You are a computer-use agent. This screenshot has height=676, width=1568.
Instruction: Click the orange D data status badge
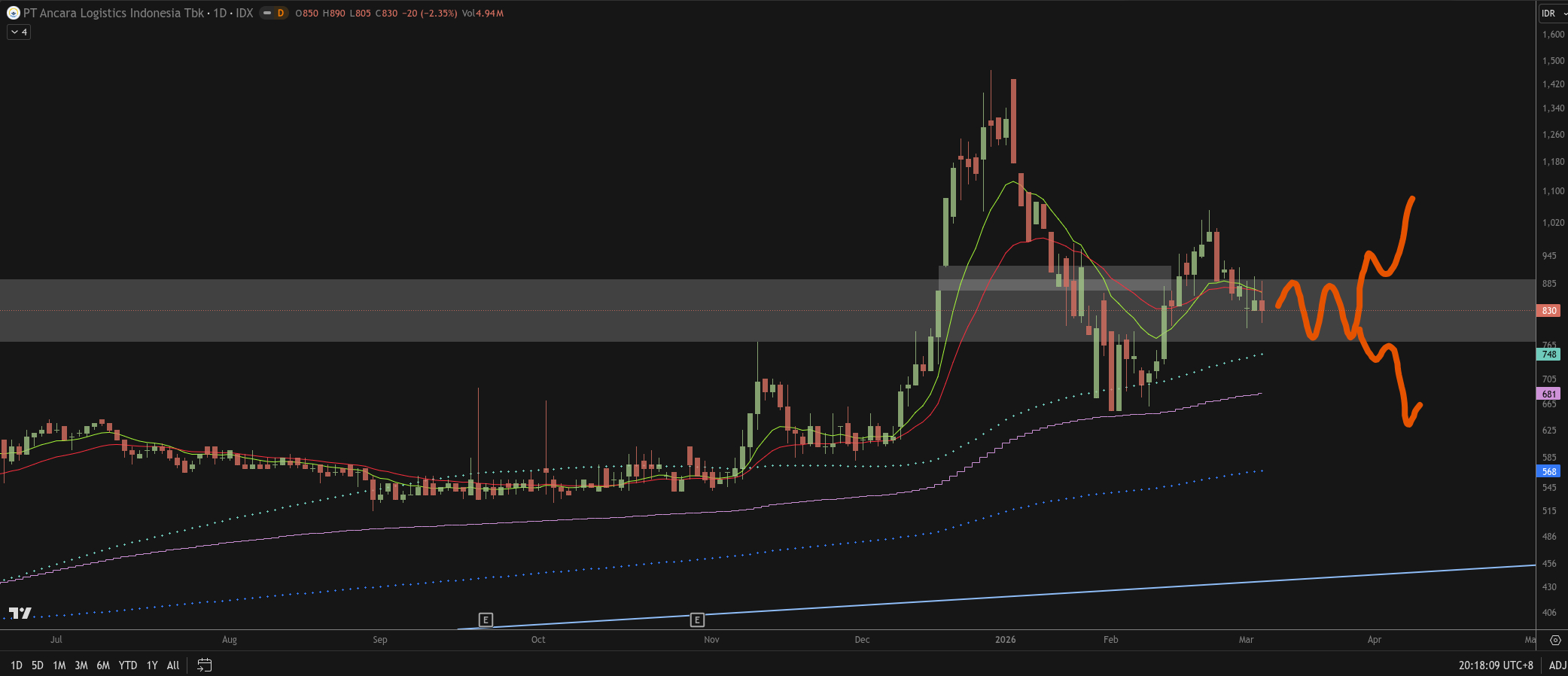(x=281, y=13)
